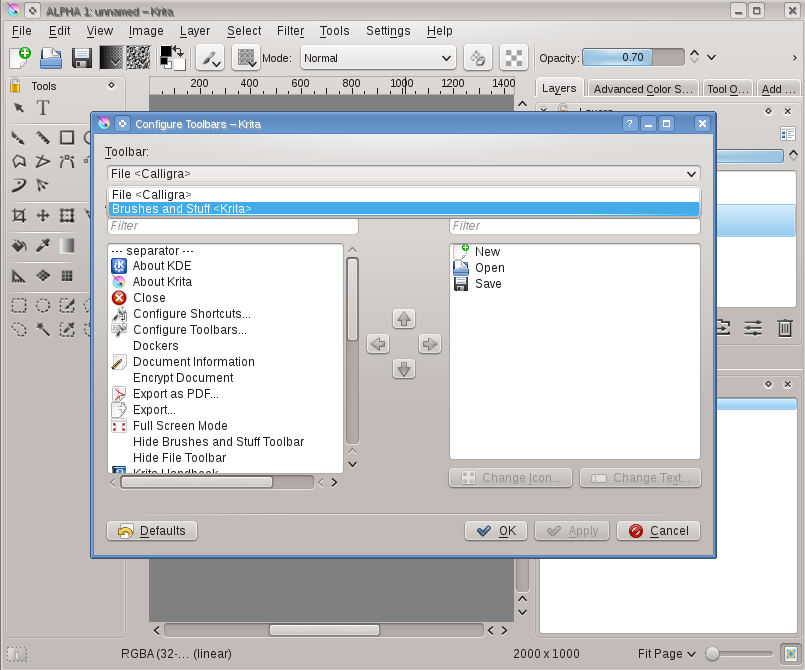Select the Freehand lasso selection tool
The image size is (805, 670).
19,329
